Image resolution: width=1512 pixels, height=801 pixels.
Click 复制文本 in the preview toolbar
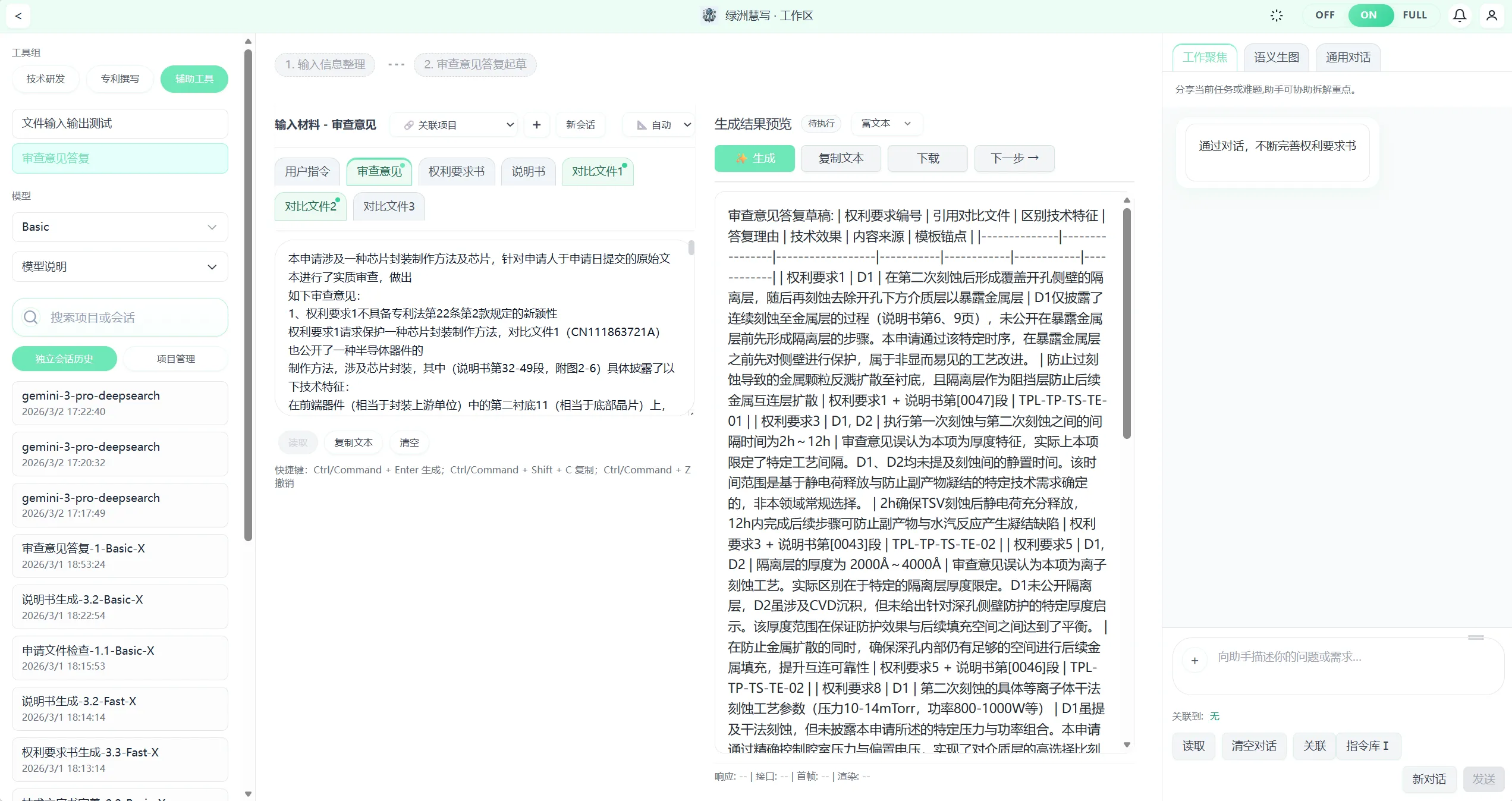click(x=841, y=158)
